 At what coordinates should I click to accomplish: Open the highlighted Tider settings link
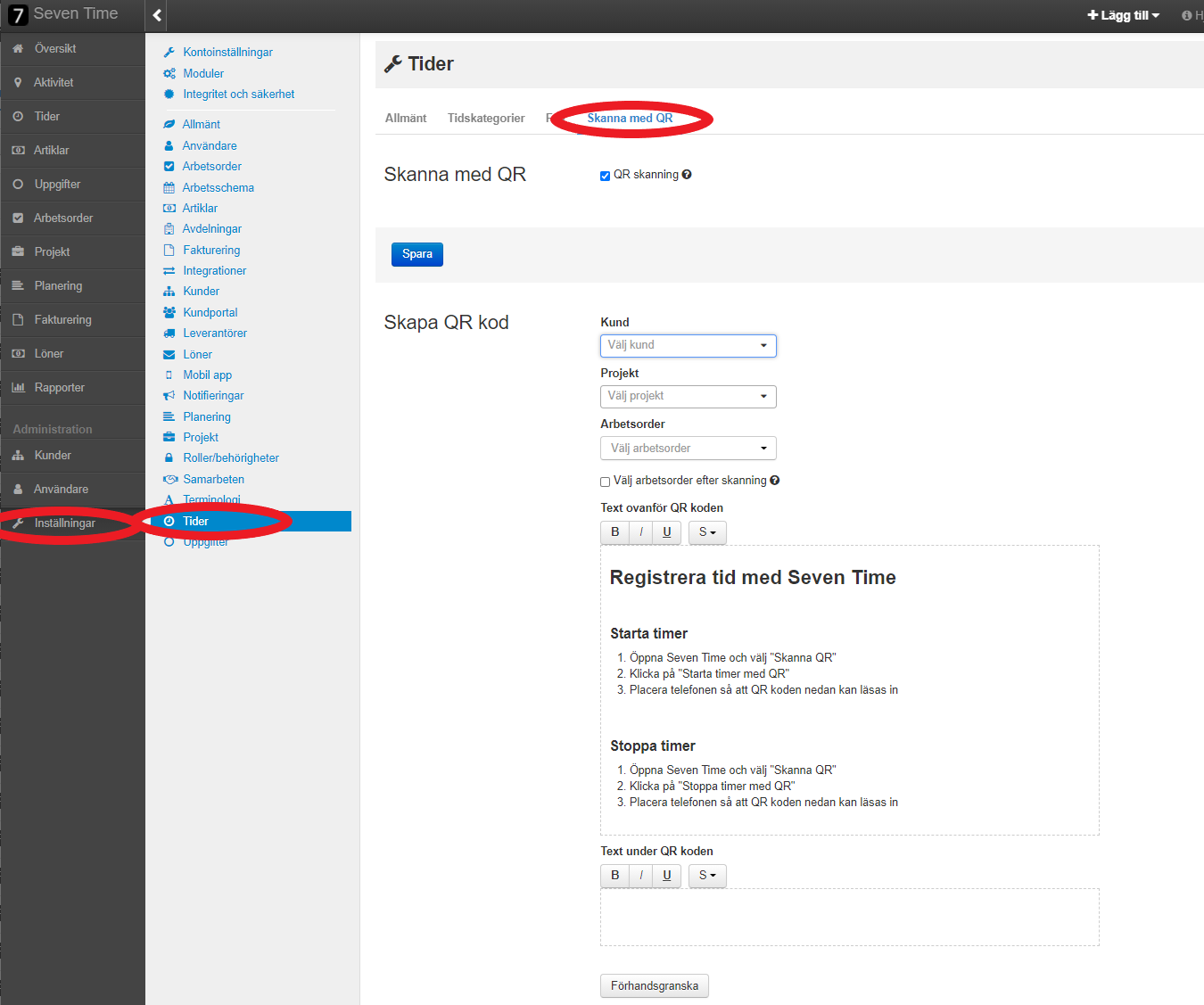point(249,522)
